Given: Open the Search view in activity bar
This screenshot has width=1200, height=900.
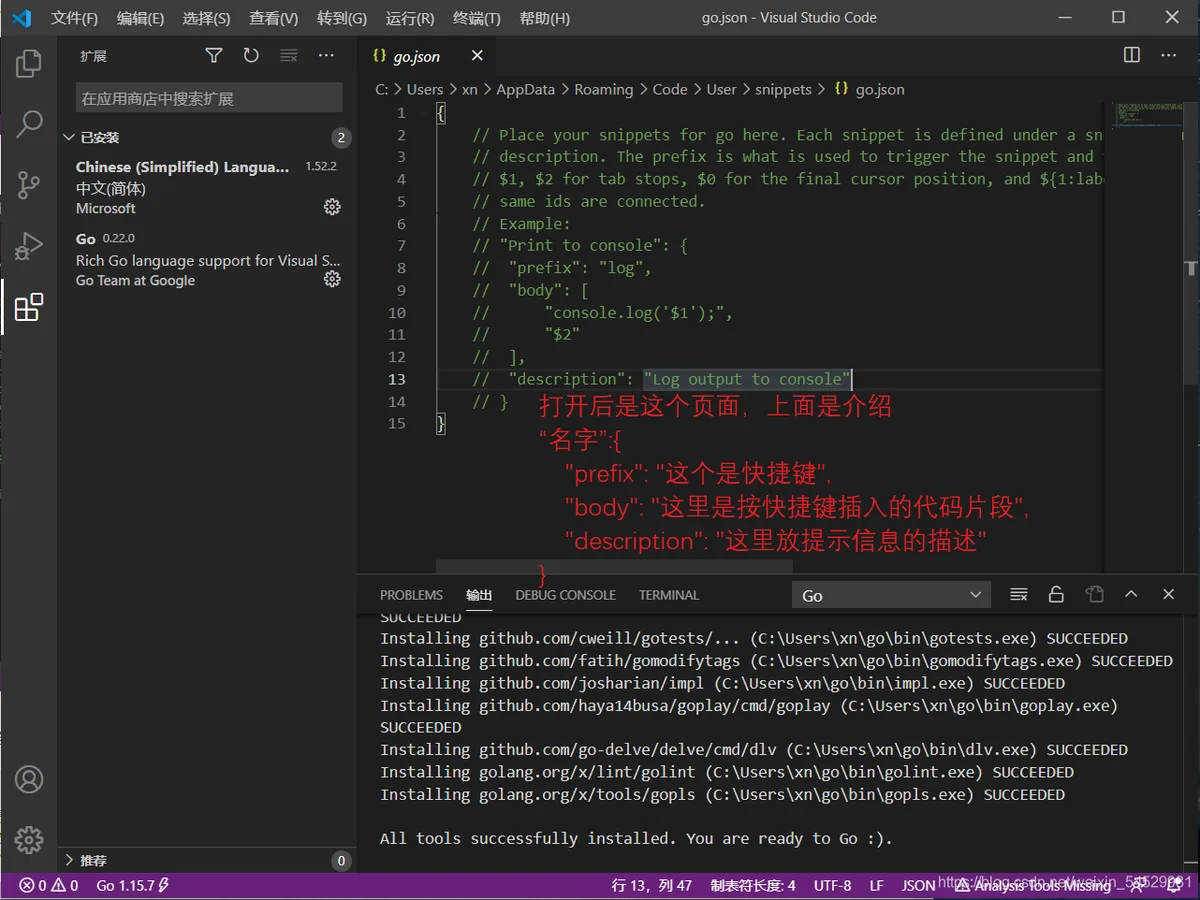Looking at the screenshot, I should click(29, 124).
